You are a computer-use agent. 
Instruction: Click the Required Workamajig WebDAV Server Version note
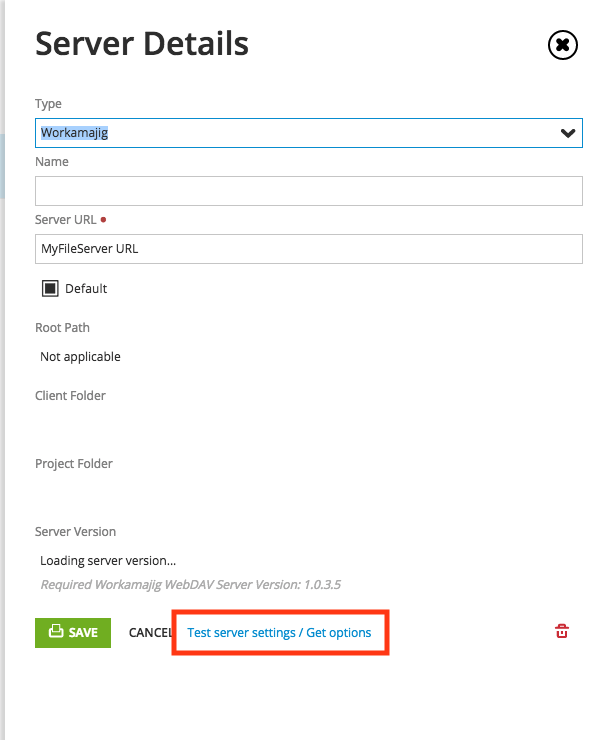click(191, 585)
